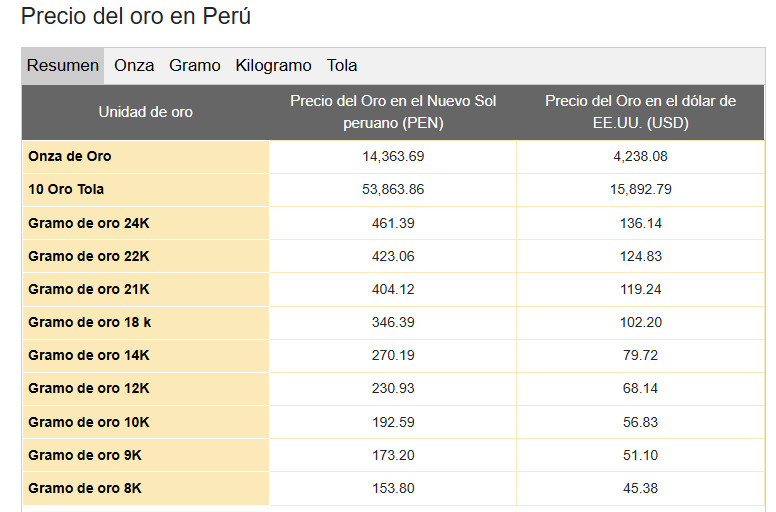Switch to the Kilogramo tab
This screenshot has height=512, width=776.
[273, 66]
